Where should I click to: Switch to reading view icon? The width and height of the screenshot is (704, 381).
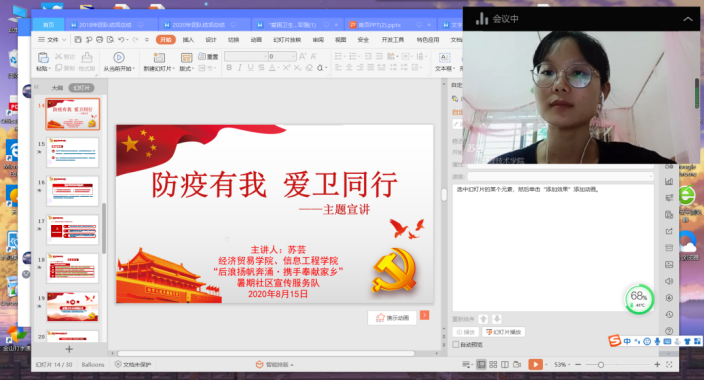coord(505,364)
